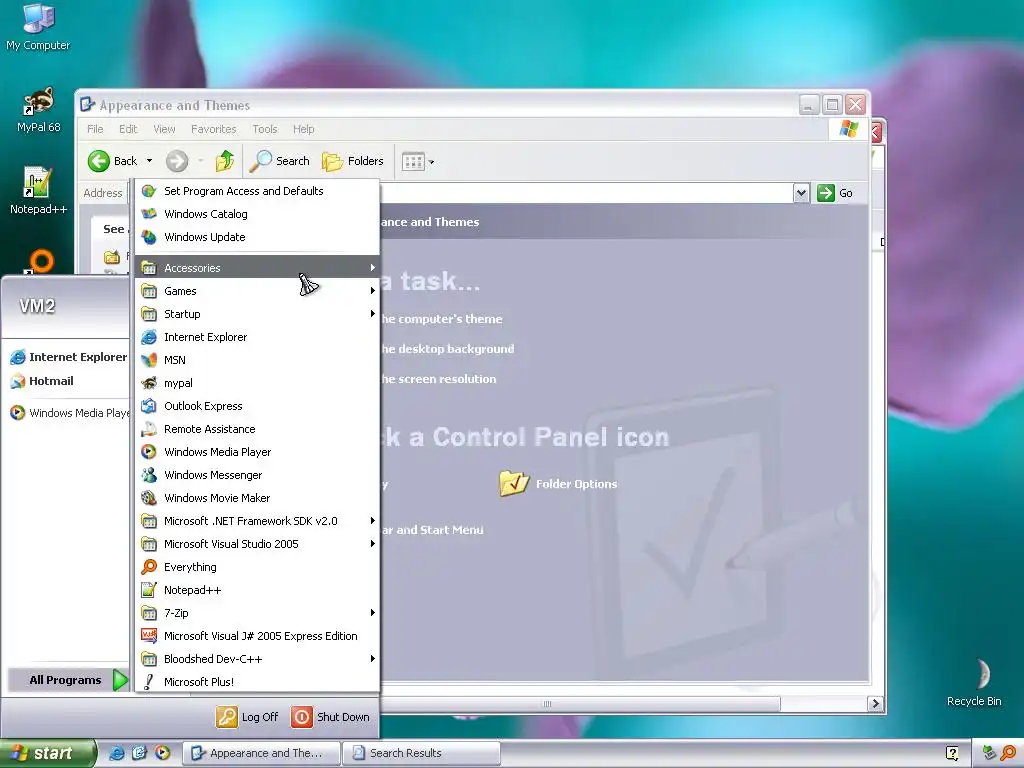Expand the Bloodshed Dev-C++ submenu
Image resolution: width=1024 pixels, height=768 pixels.
[257, 659]
